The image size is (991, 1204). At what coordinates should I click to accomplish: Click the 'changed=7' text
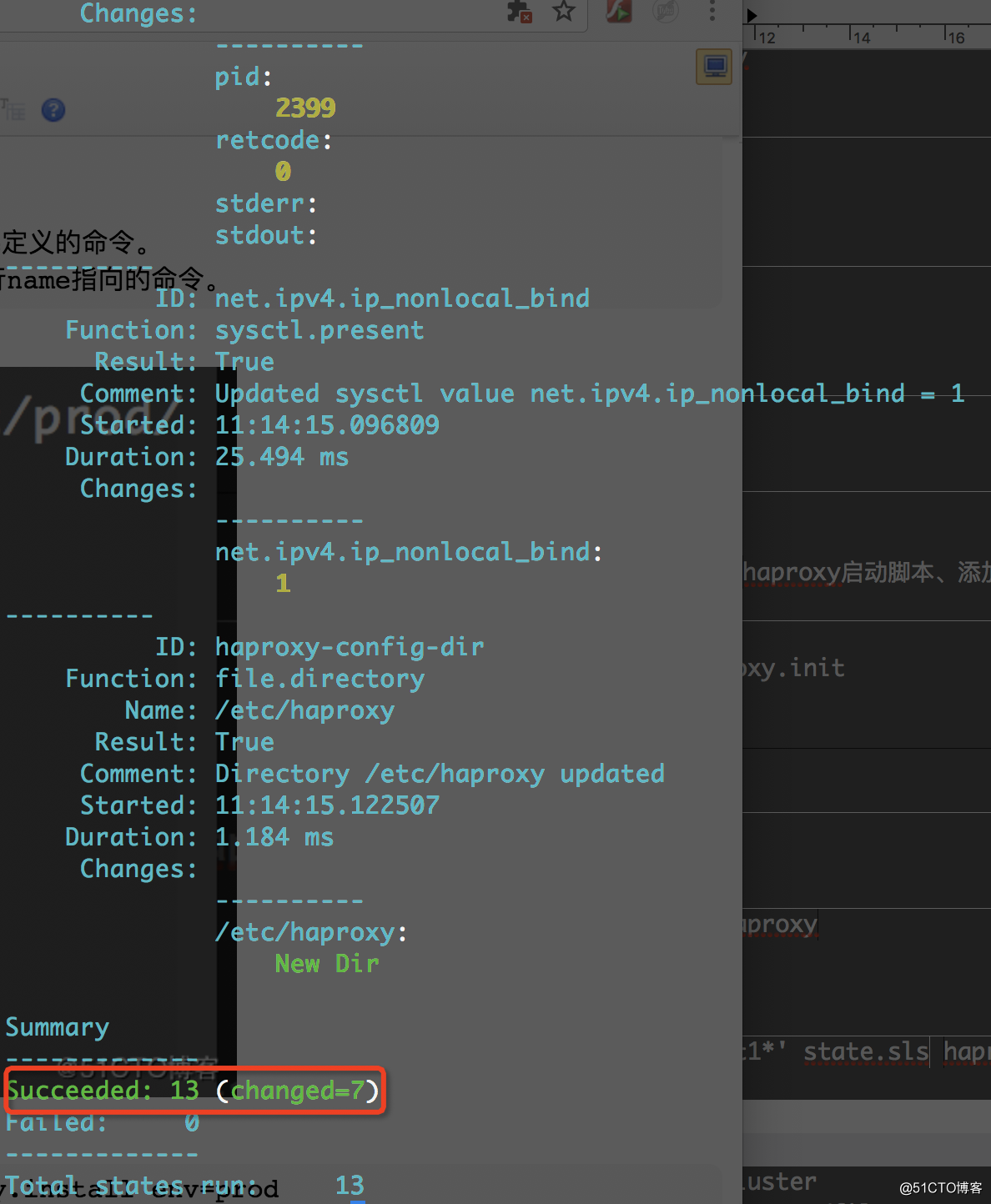[297, 1091]
